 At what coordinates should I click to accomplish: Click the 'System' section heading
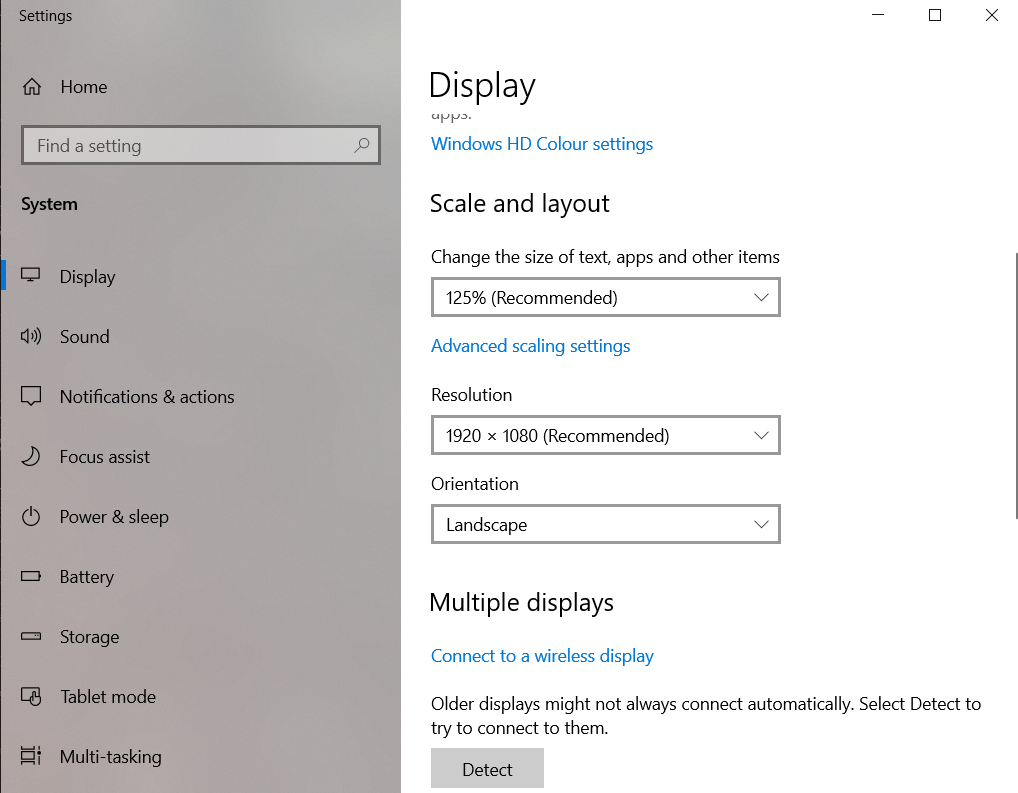pos(49,204)
